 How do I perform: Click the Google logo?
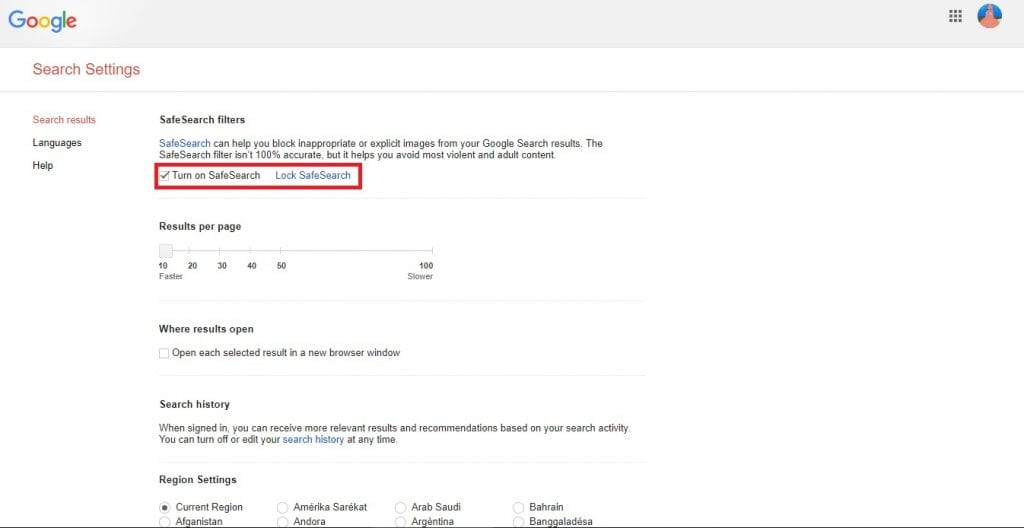click(42, 21)
